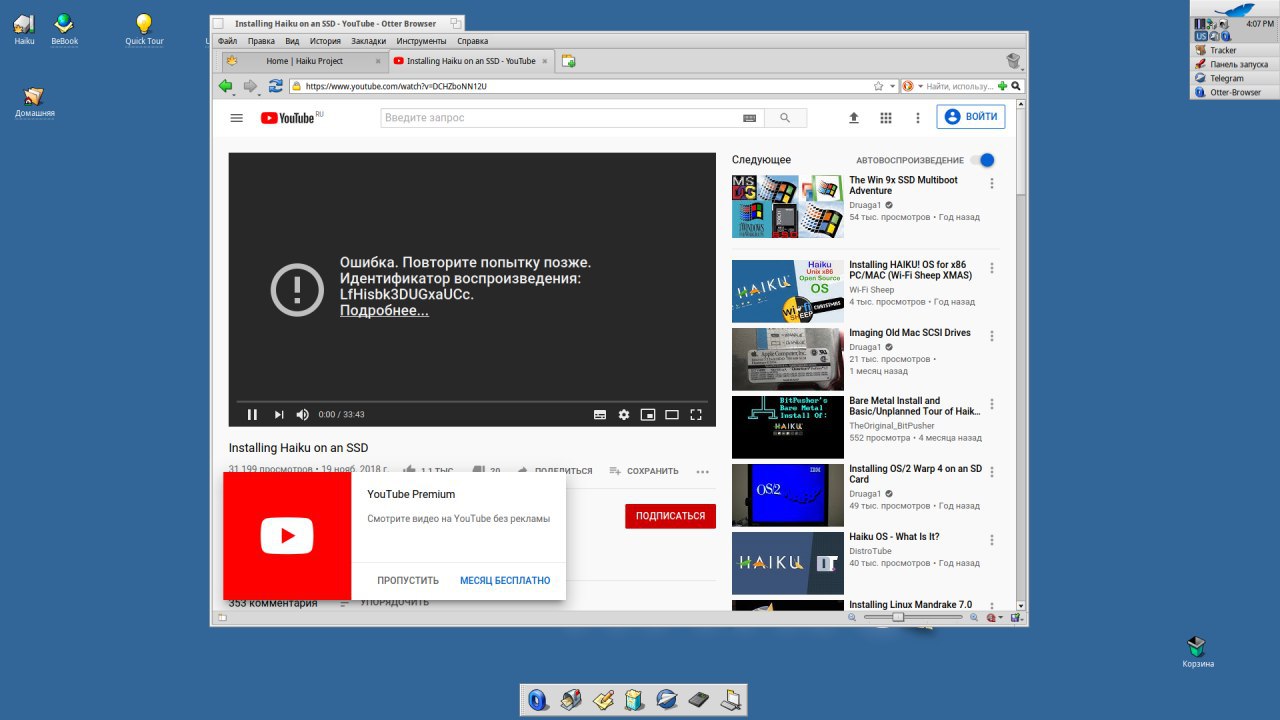Toggle subtitles in the player
Screen dimensions: 1280x720
pyautogui.click(x=600, y=414)
